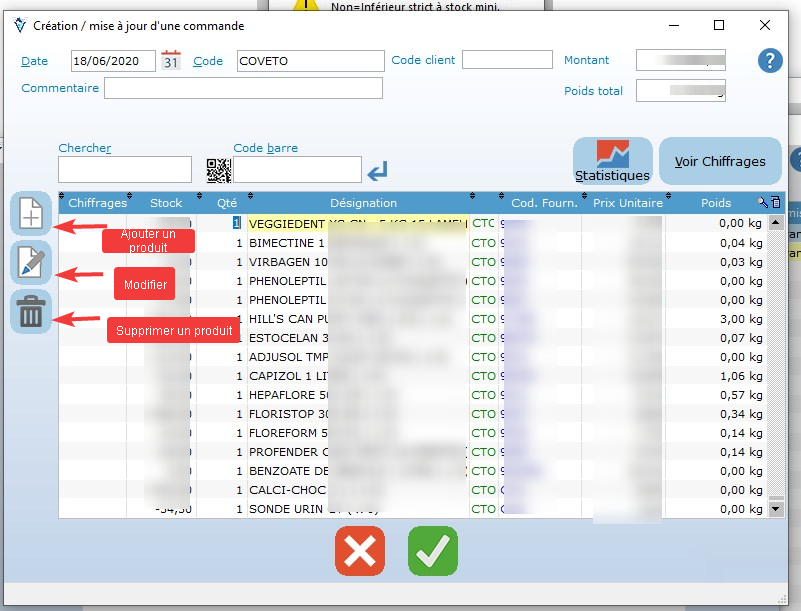Click inside the Date field
This screenshot has width=801, height=611.
(x=113, y=61)
